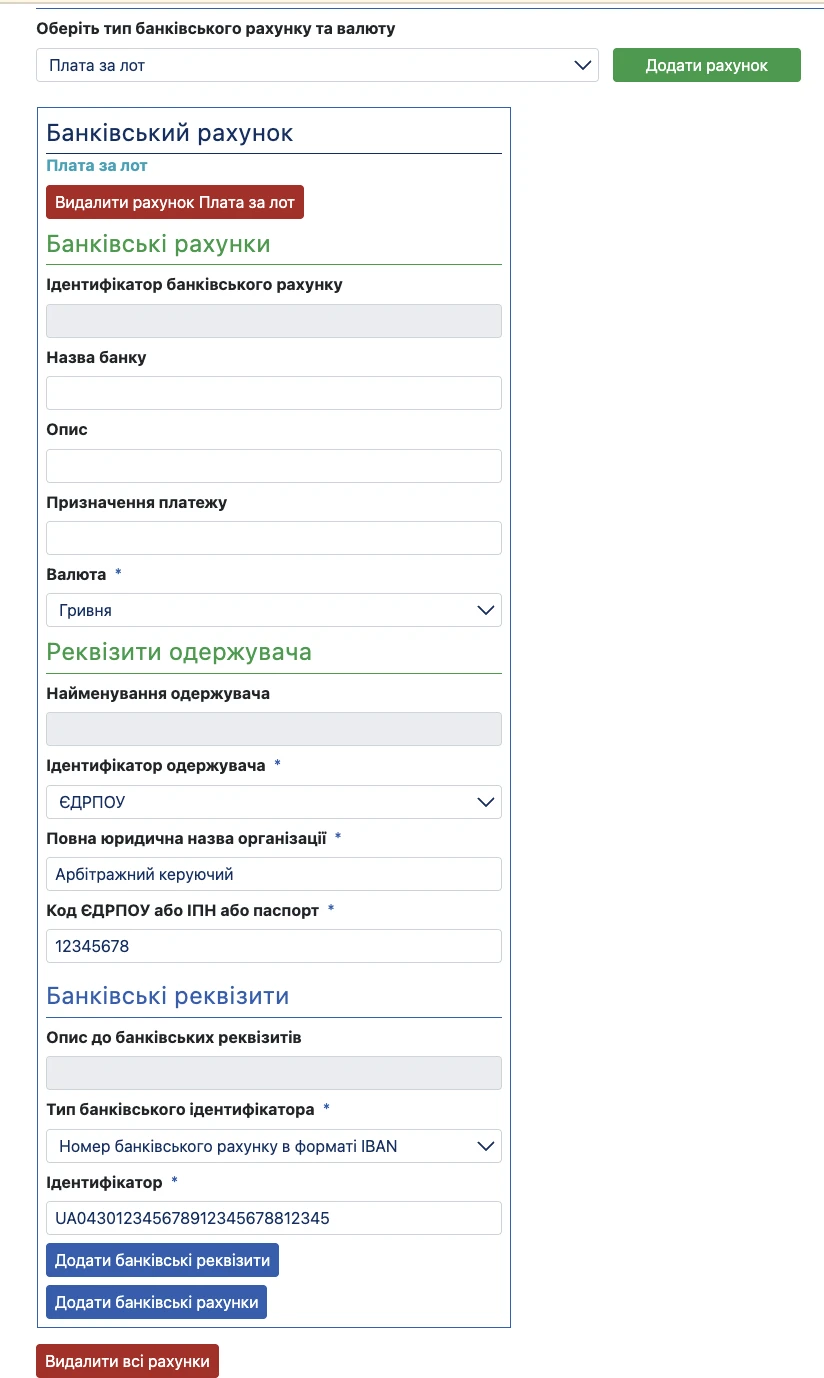Click the Найменування одержувача disabled field
824x1378 pixels.
click(x=274, y=729)
